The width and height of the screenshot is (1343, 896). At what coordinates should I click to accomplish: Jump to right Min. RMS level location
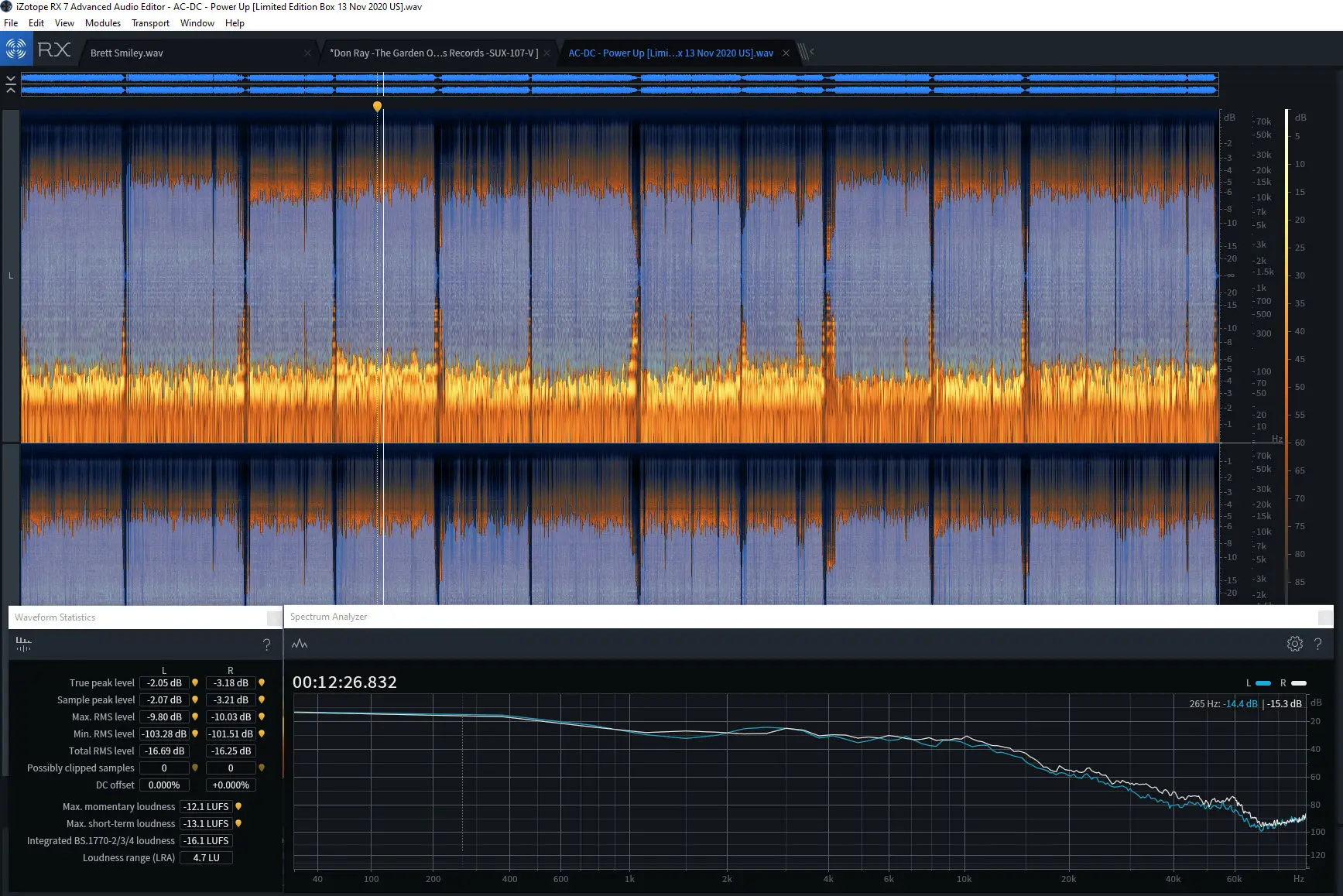(262, 734)
